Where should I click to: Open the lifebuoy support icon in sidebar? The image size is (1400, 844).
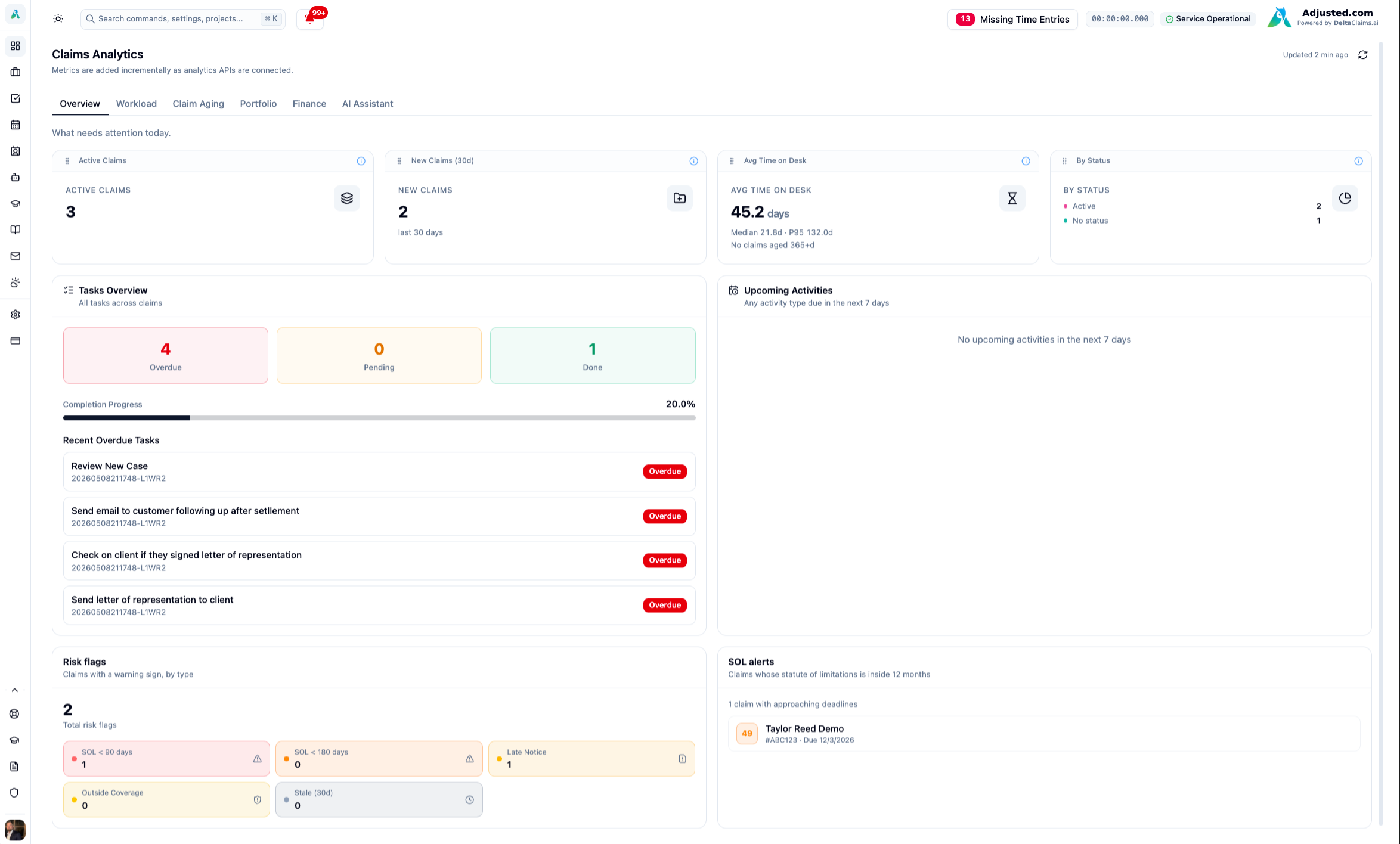click(x=15, y=713)
